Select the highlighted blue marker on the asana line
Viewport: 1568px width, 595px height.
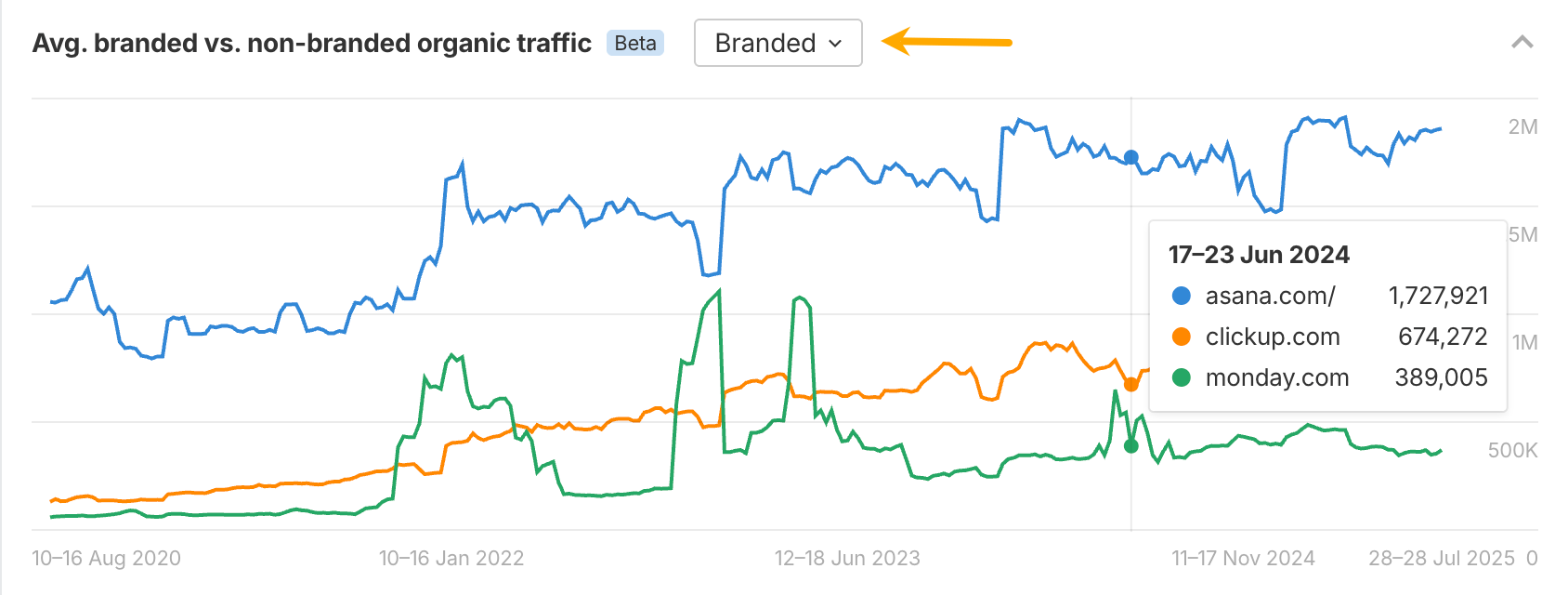1130,158
